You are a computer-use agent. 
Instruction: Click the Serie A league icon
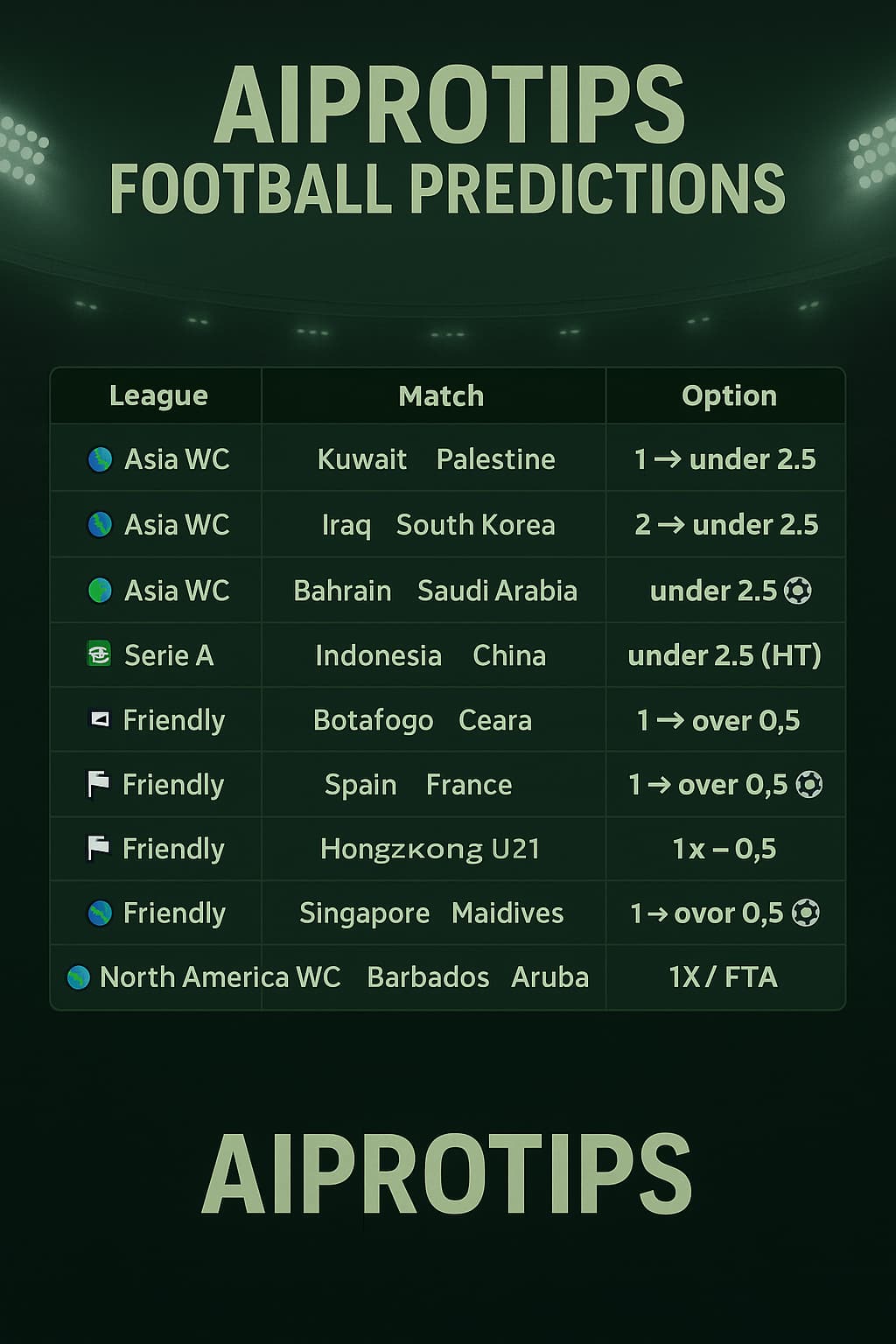tap(99, 654)
